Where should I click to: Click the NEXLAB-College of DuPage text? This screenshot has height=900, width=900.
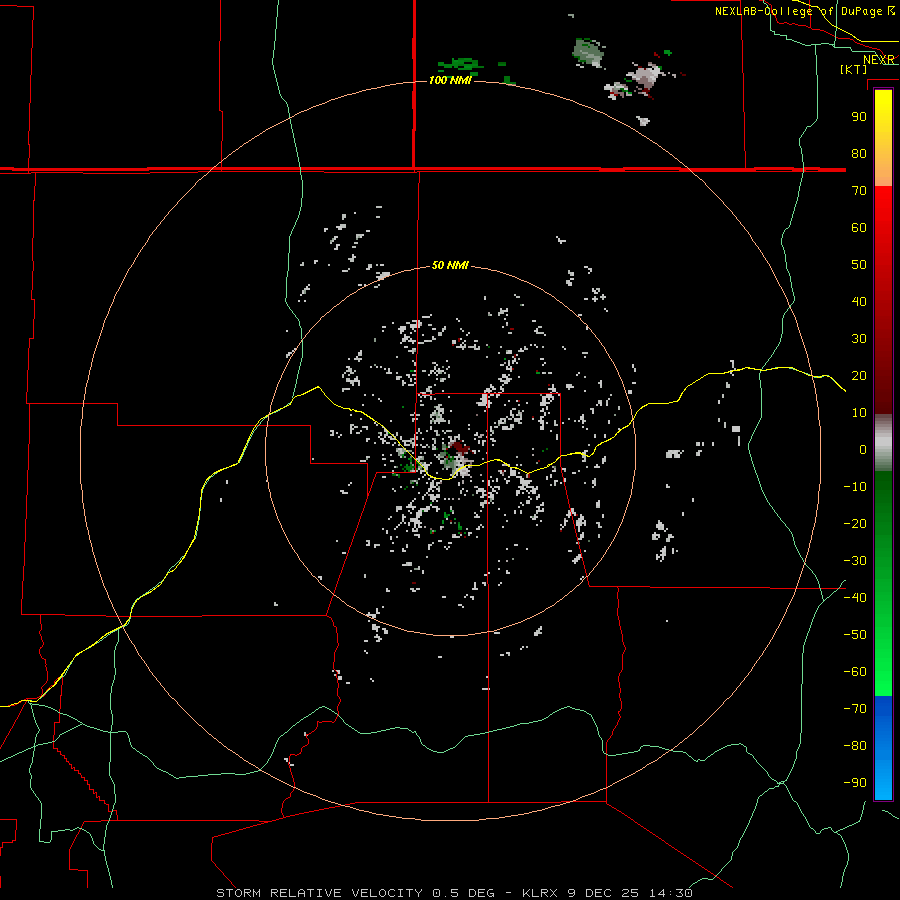click(798, 11)
